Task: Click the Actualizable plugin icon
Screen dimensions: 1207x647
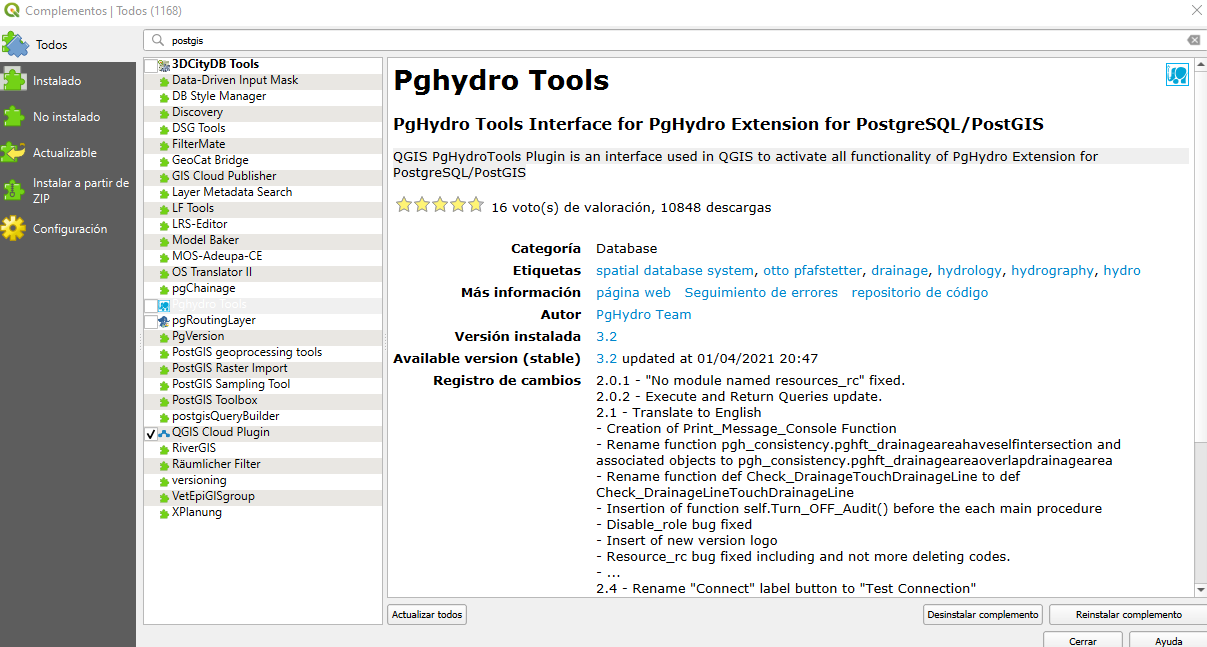Action: (14, 153)
